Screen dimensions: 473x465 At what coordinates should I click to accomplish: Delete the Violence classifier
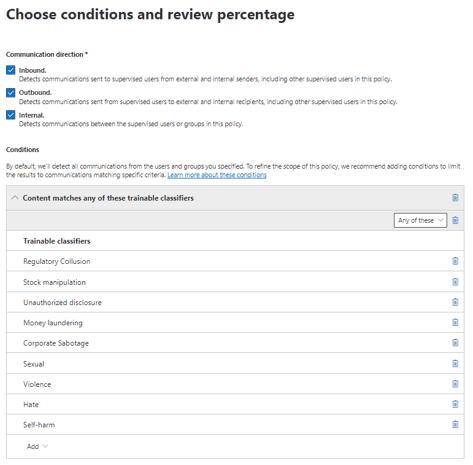coord(455,384)
